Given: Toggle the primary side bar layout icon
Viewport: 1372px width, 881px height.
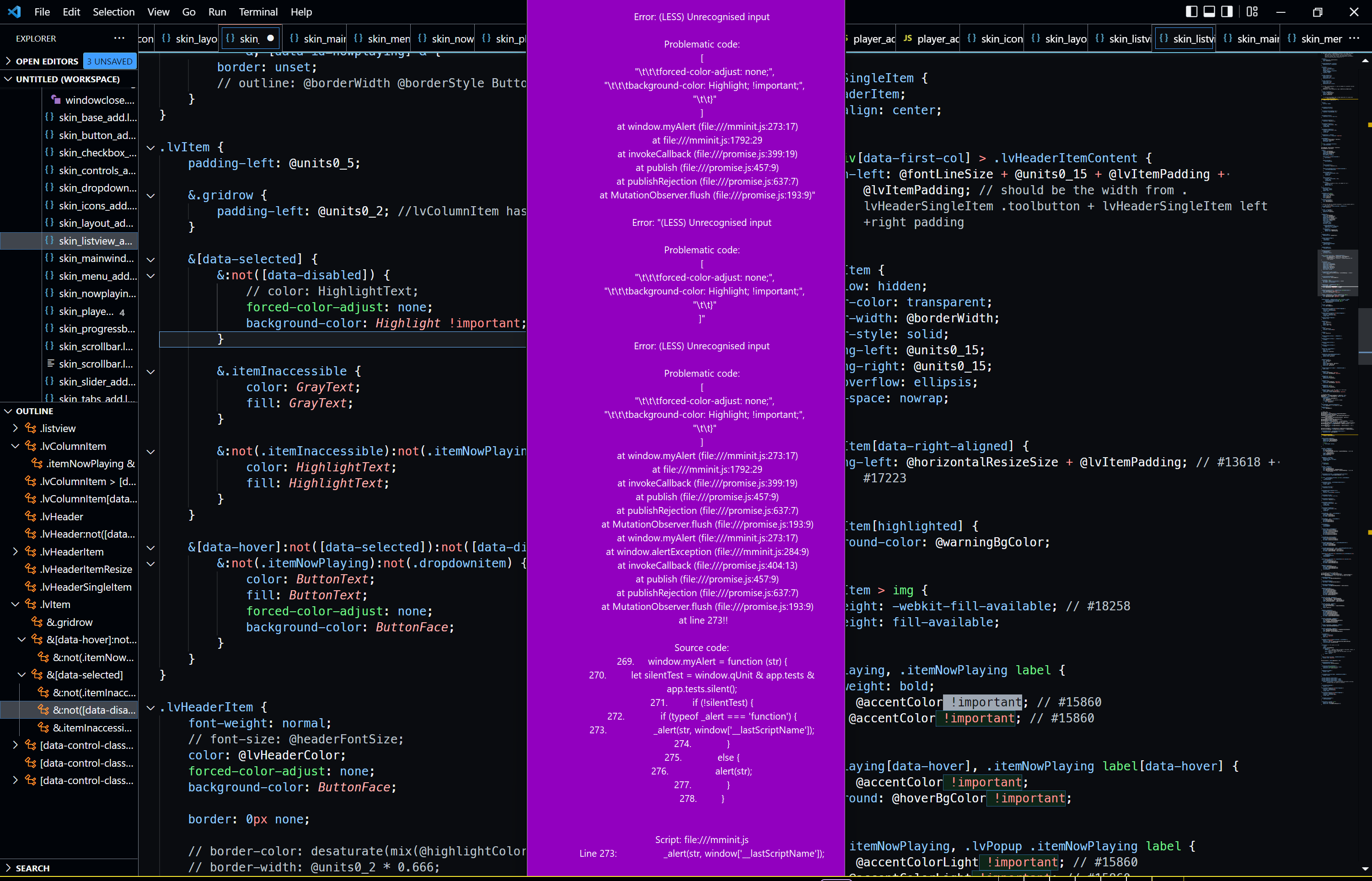Looking at the screenshot, I should [x=1191, y=11].
